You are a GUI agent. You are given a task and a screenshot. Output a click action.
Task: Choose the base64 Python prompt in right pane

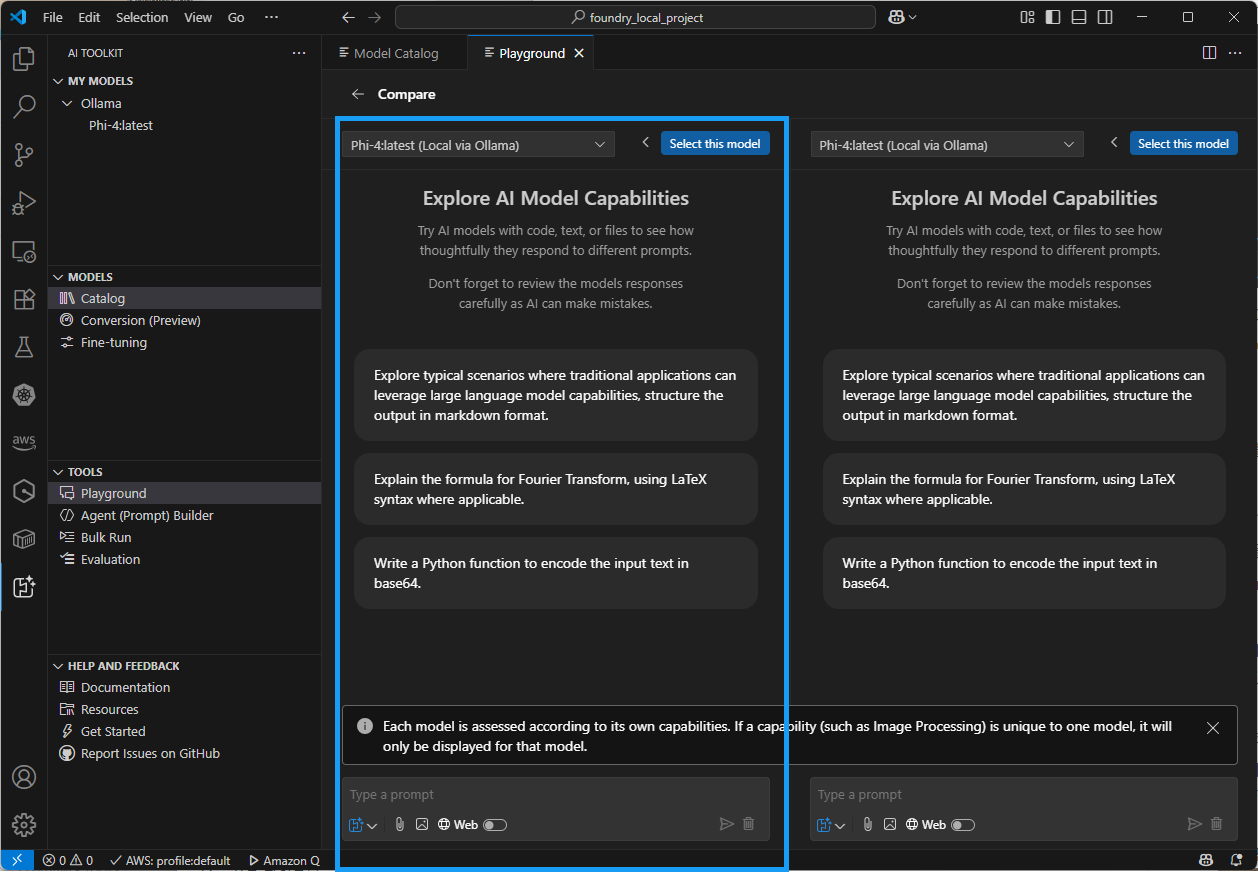click(1024, 573)
